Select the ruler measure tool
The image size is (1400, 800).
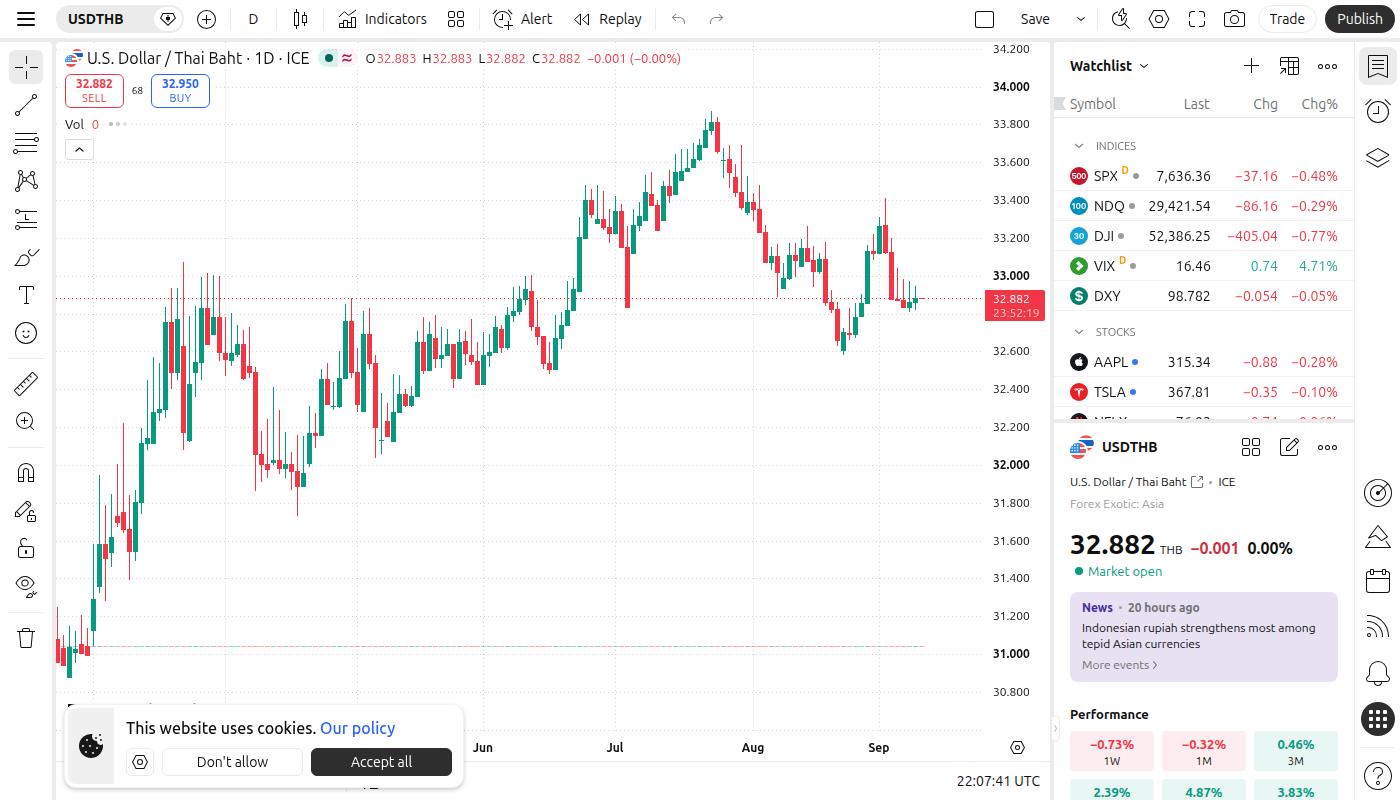point(26,383)
